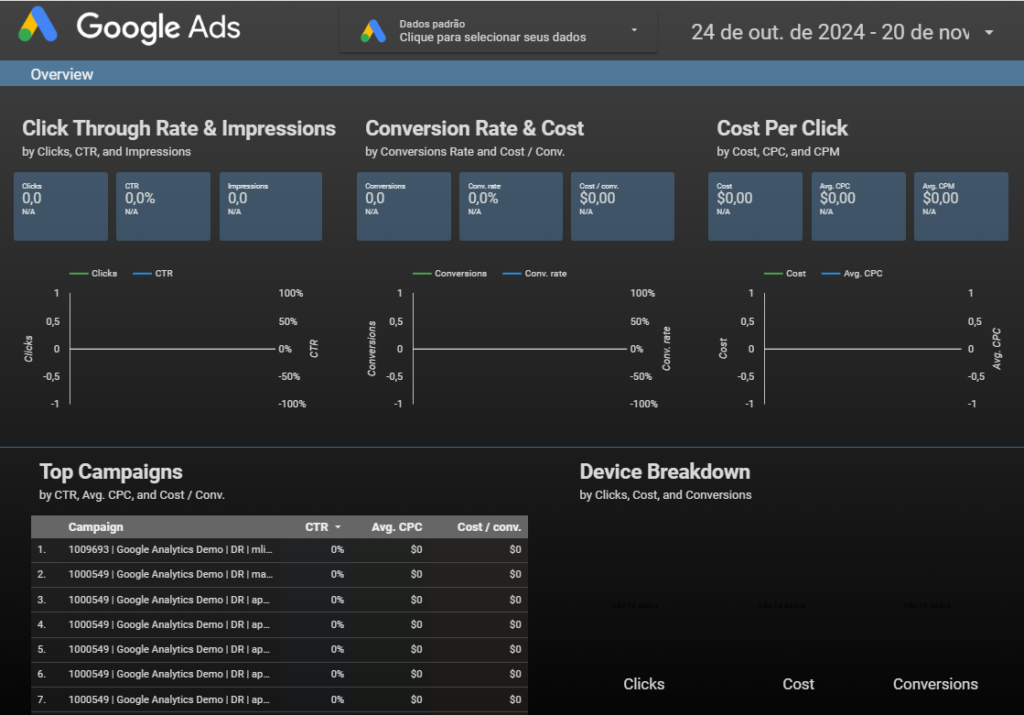Click the Conversions label under Device Breakdown
Screen dimensions: 1024x715
(x=935, y=684)
